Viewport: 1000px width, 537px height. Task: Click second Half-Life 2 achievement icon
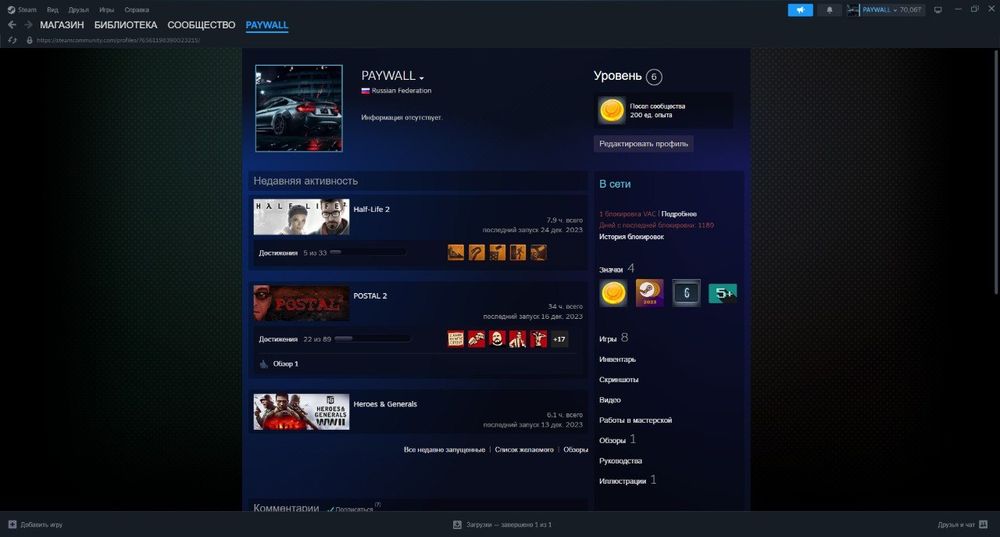pos(476,253)
